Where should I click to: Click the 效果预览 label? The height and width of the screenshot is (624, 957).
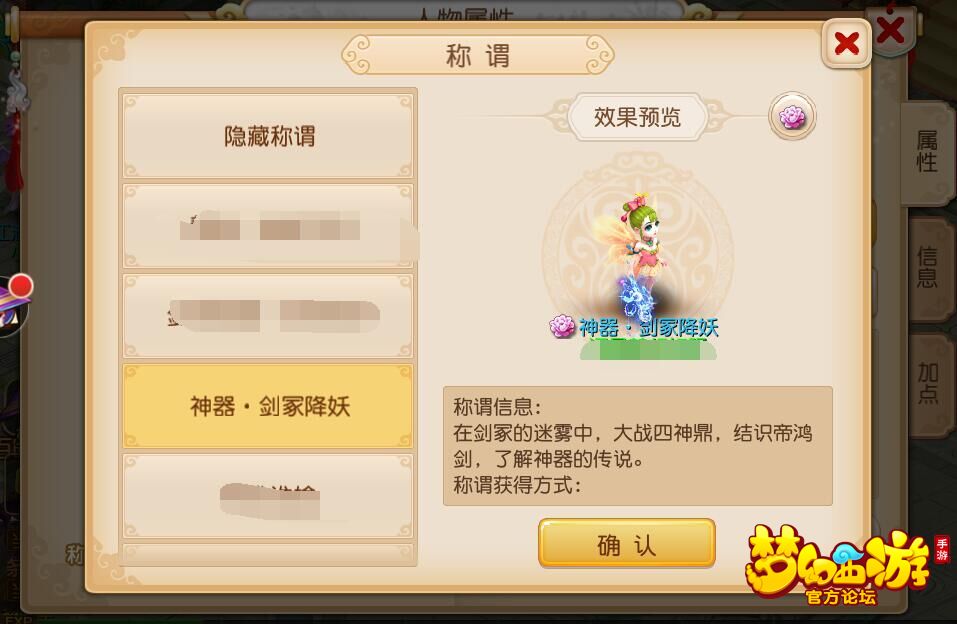(637, 117)
